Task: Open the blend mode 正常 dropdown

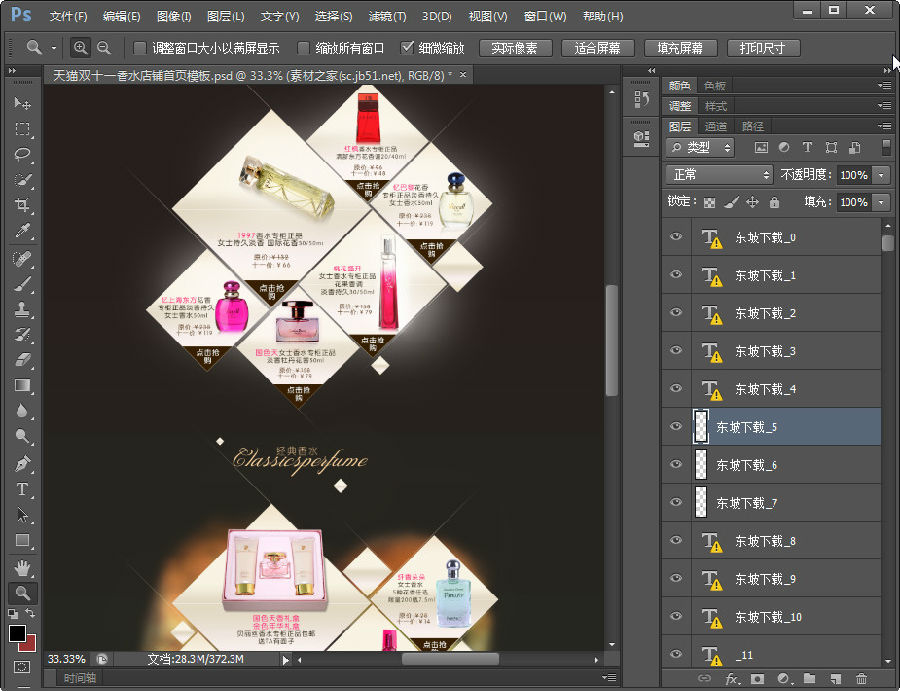Action: [x=720, y=174]
